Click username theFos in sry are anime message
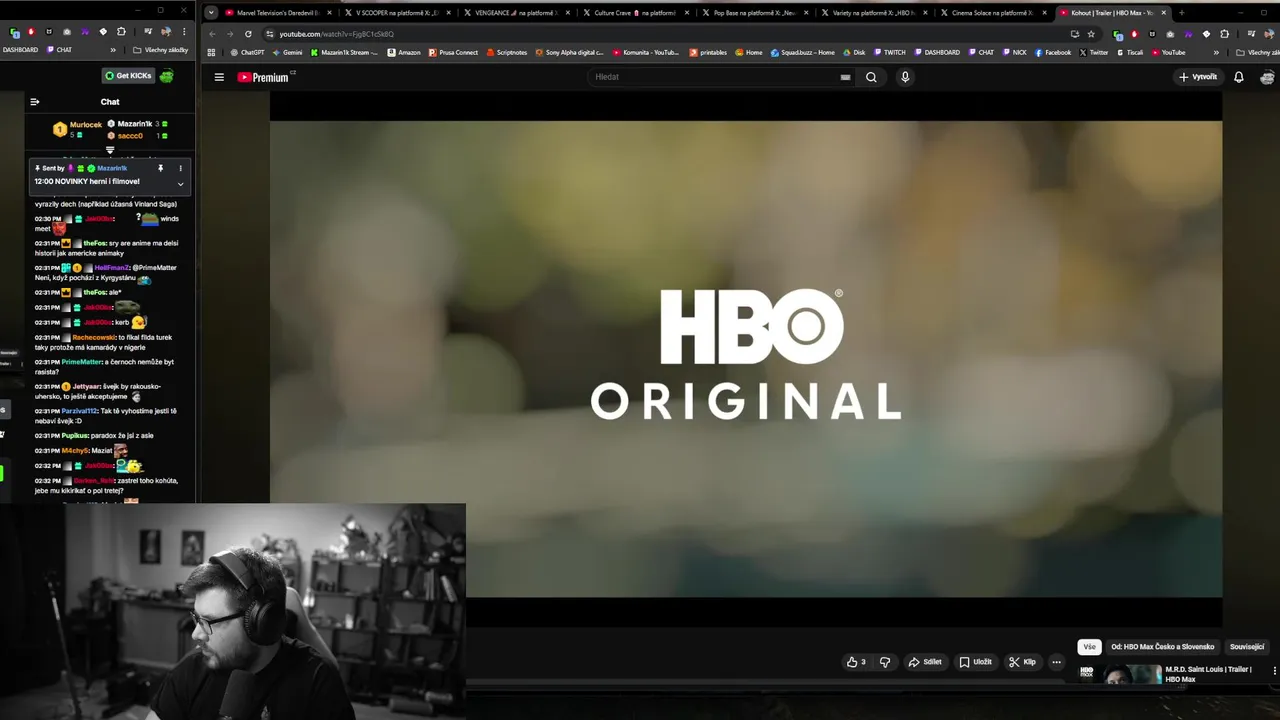Image resolution: width=1280 pixels, height=720 pixels. 94,243
